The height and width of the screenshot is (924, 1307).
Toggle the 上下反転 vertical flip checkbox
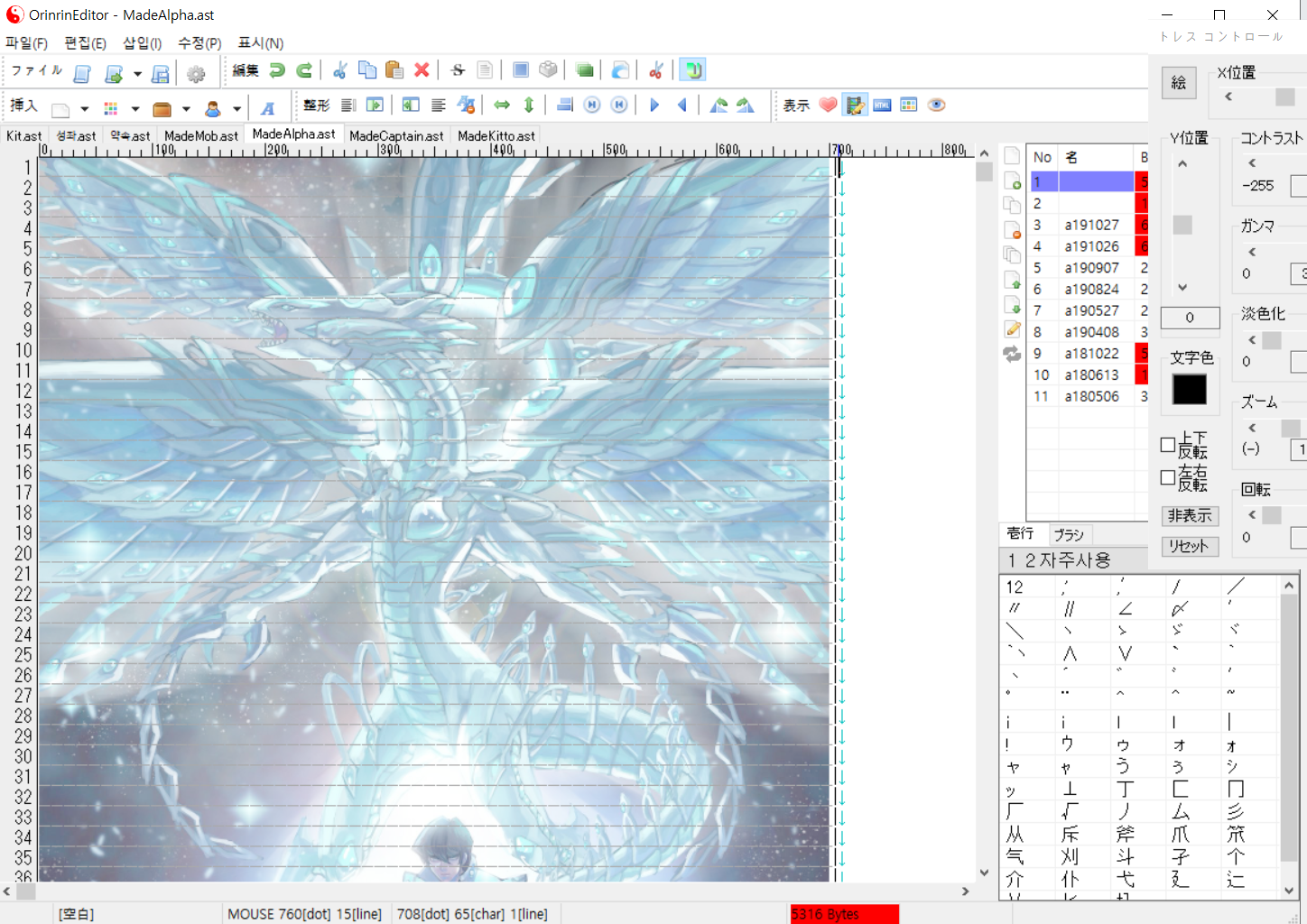point(1168,444)
